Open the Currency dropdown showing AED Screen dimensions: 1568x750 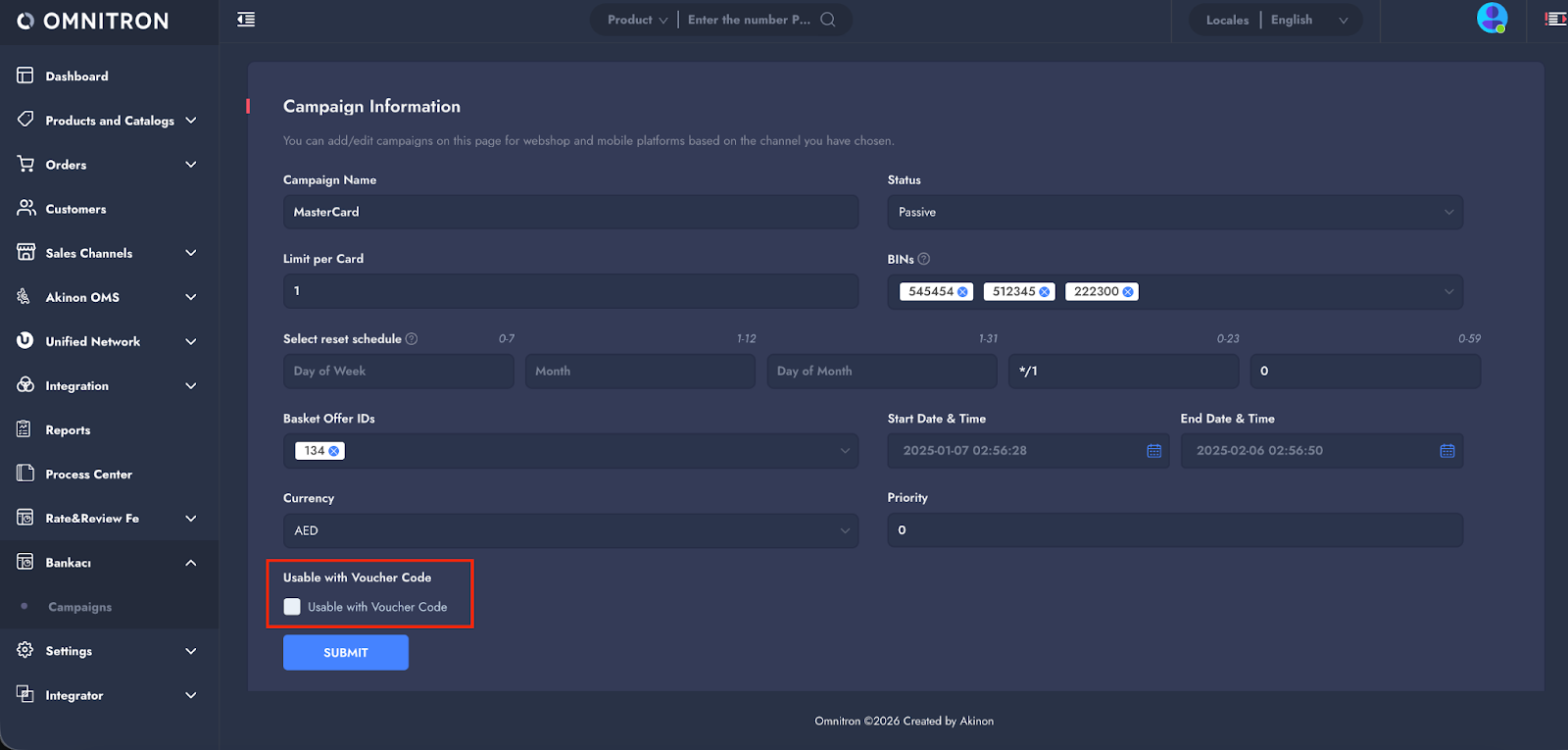(570, 530)
